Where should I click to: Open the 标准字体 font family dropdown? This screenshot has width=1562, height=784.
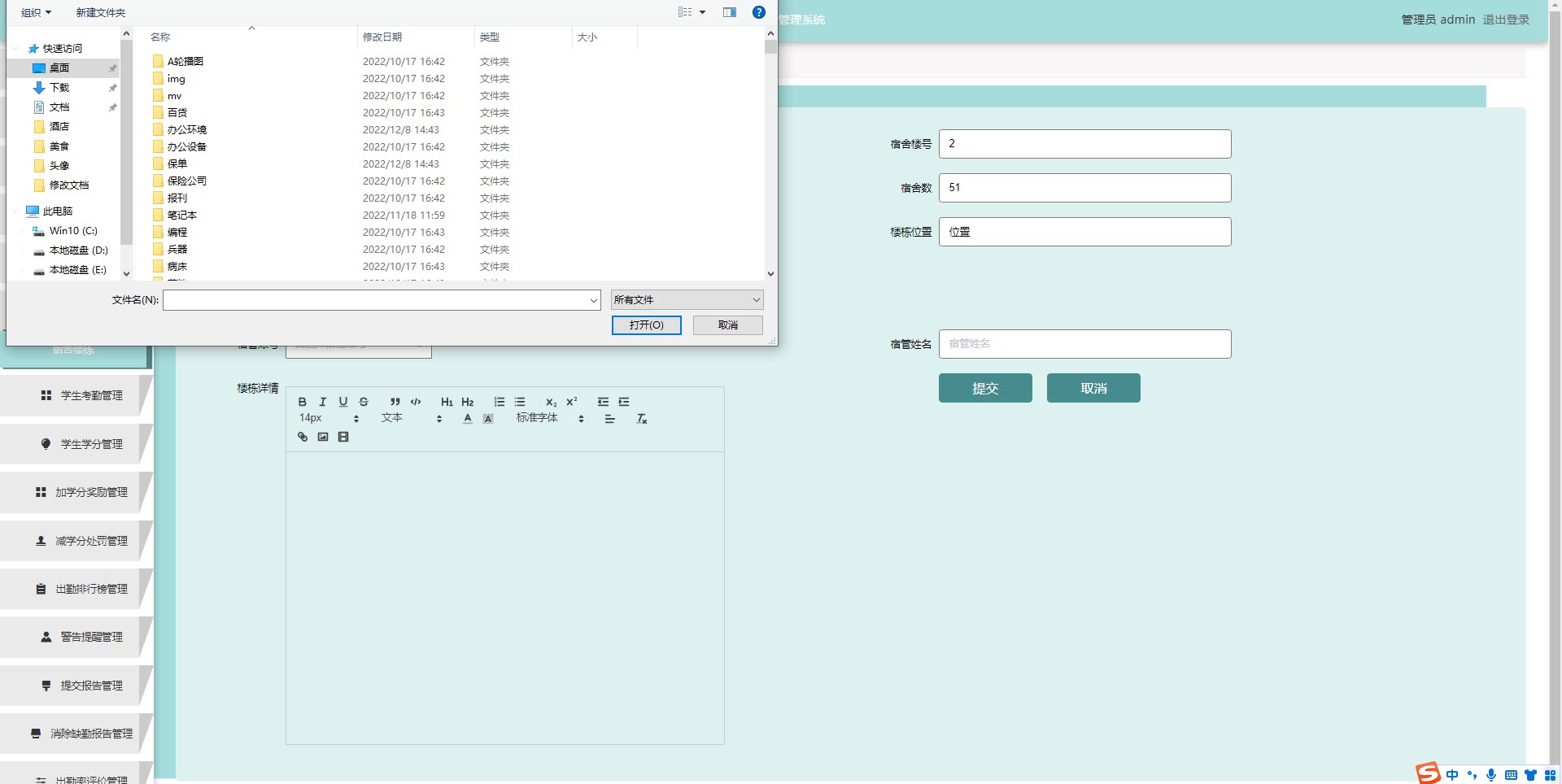[x=550, y=418]
